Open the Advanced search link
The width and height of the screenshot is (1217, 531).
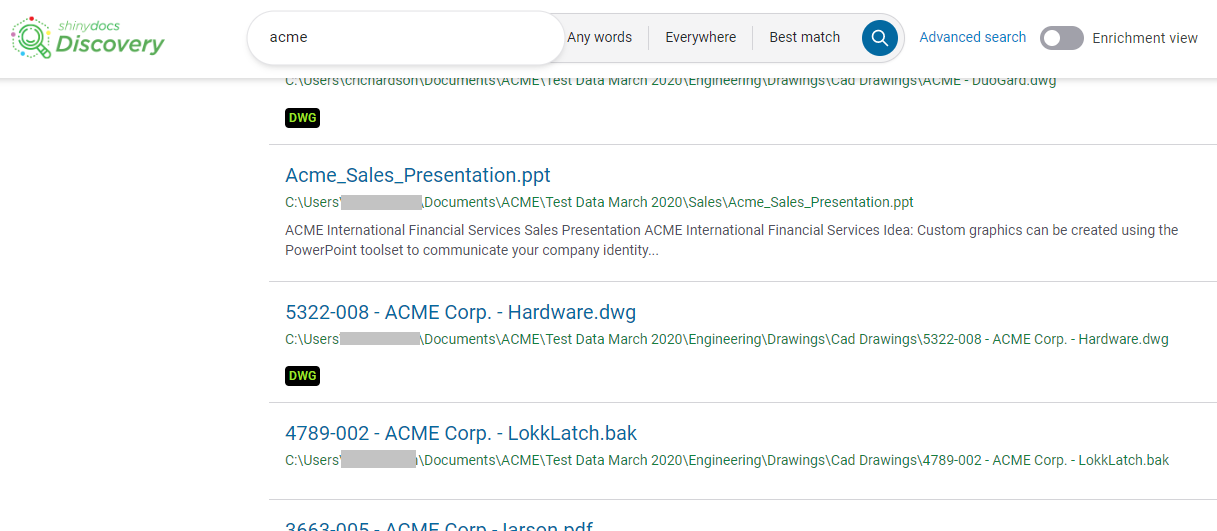tap(972, 37)
